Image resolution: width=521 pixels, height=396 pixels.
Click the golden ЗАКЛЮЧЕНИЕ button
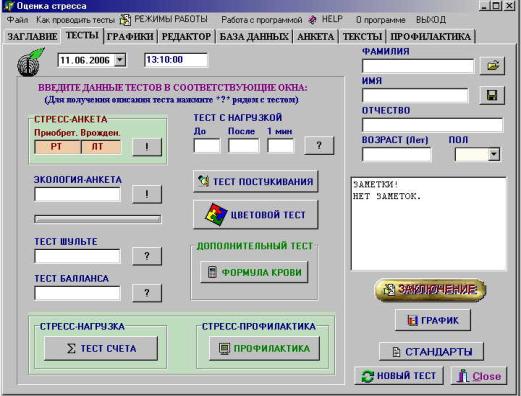click(x=430, y=290)
